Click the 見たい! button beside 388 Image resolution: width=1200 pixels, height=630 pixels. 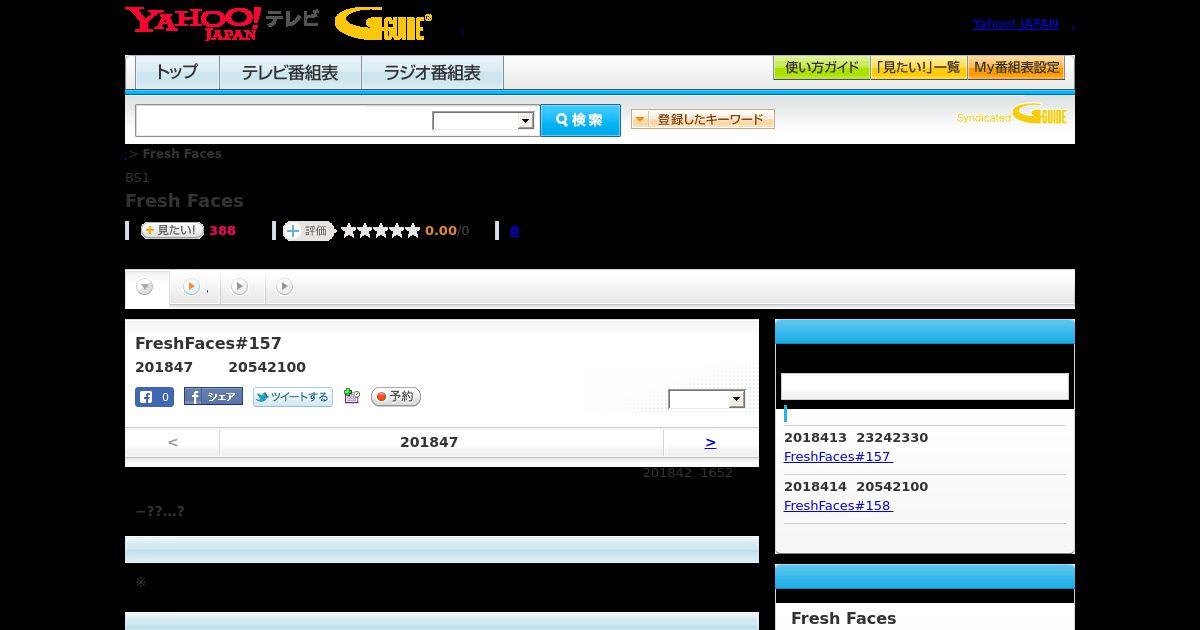[172, 230]
